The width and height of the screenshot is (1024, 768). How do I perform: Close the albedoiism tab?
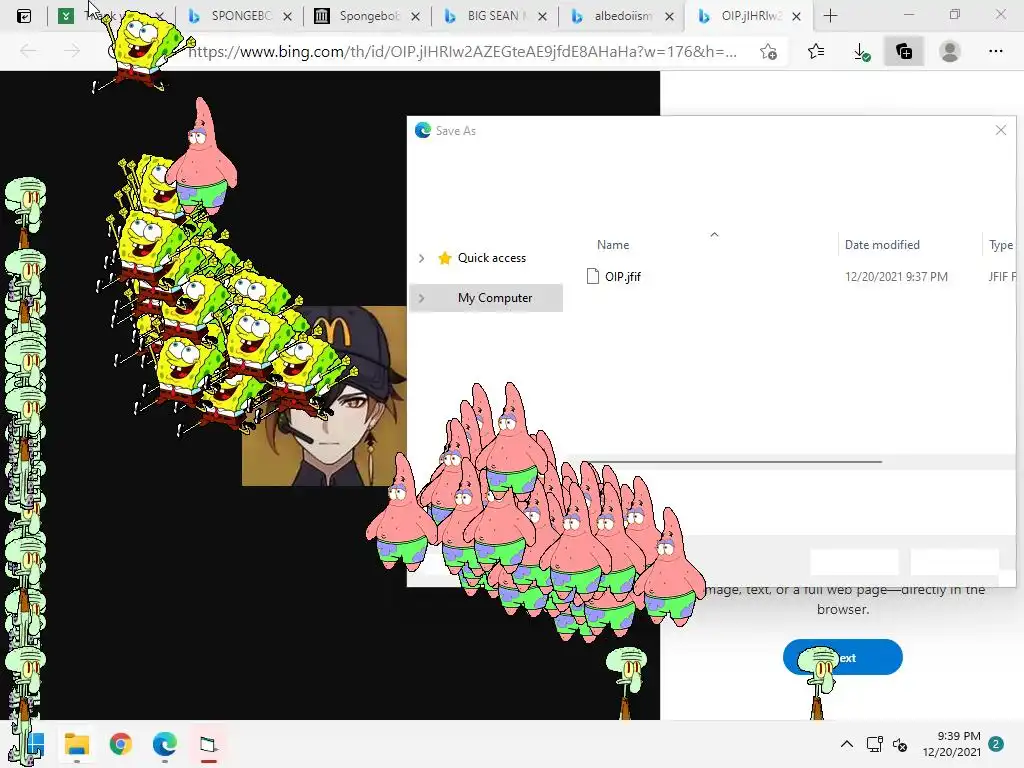669,16
